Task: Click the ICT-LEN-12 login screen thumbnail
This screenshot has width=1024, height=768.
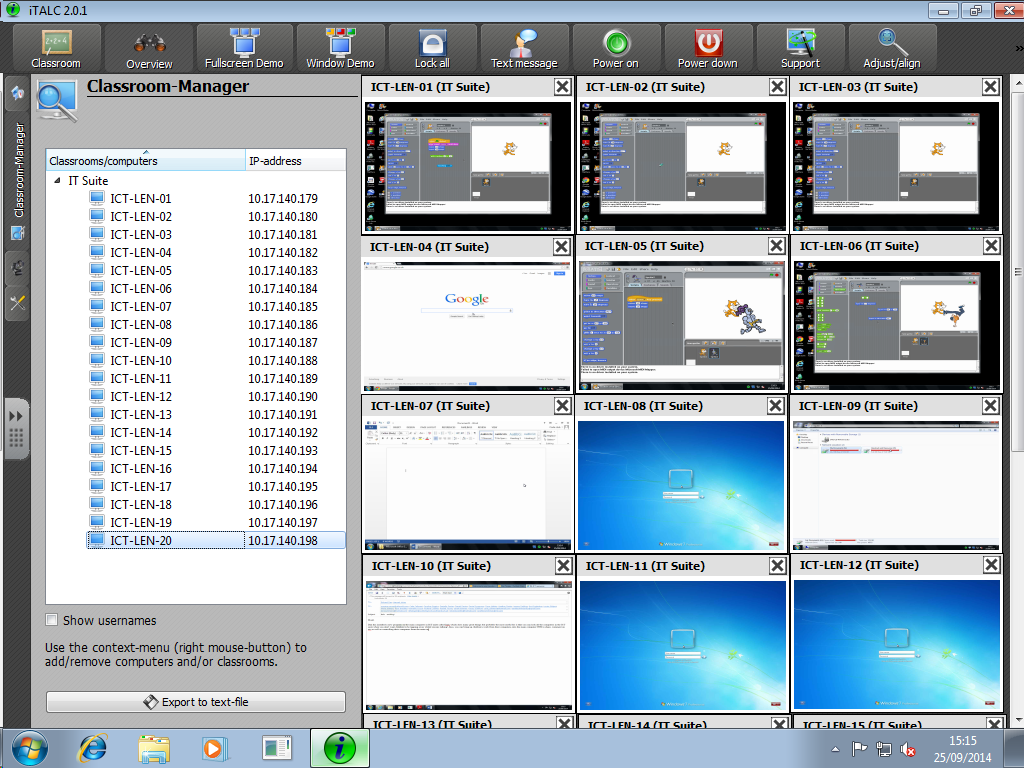Action: click(x=897, y=645)
